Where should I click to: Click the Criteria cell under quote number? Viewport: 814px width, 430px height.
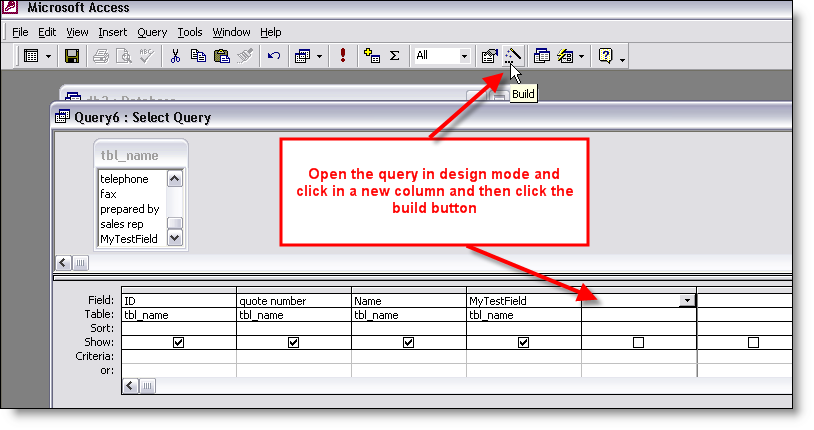(293, 356)
